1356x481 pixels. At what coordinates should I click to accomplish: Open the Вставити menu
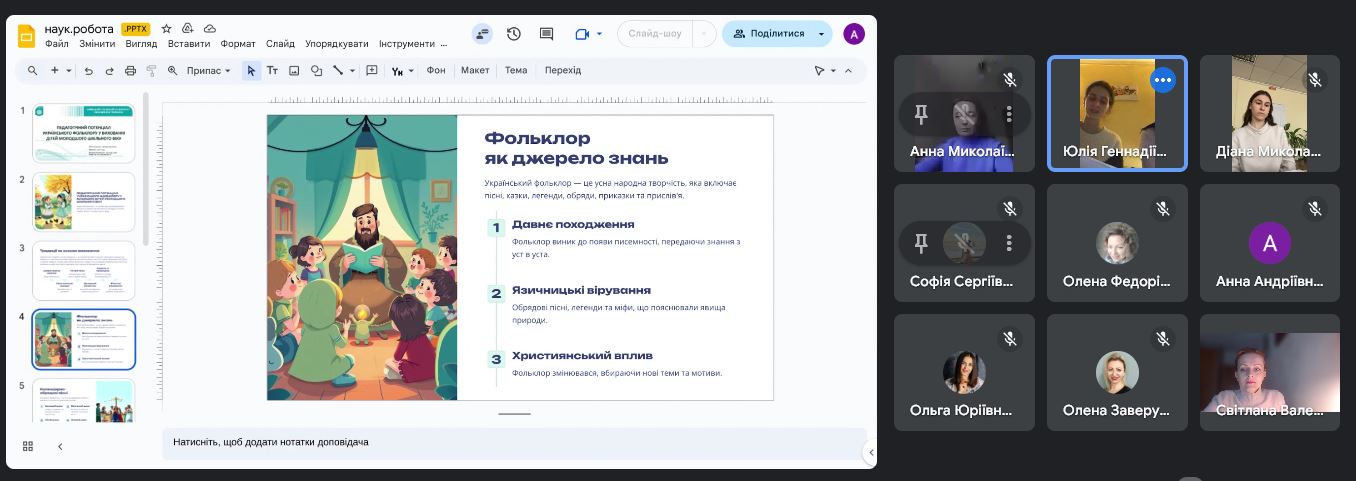coord(189,44)
